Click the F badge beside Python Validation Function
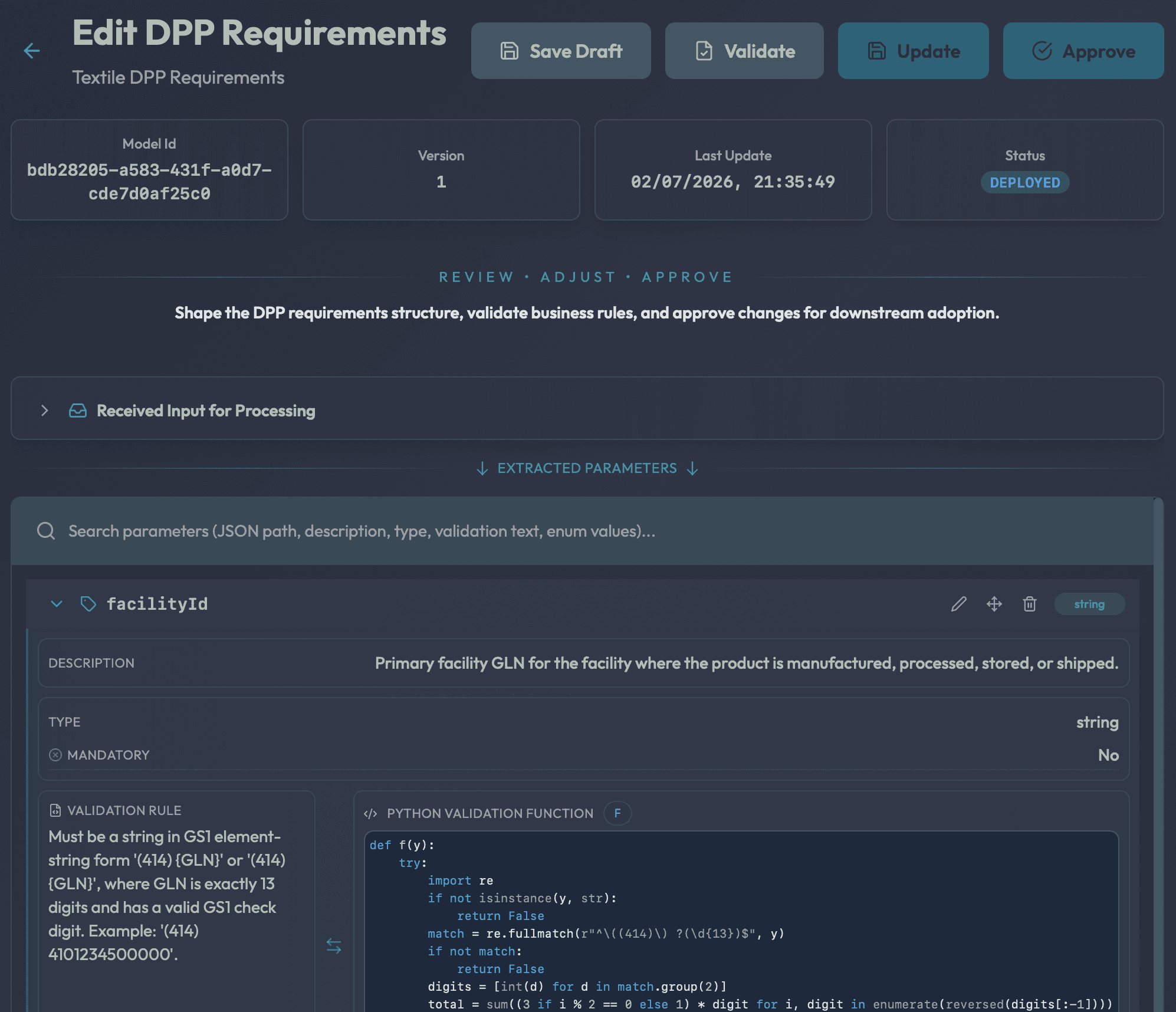 (x=617, y=813)
